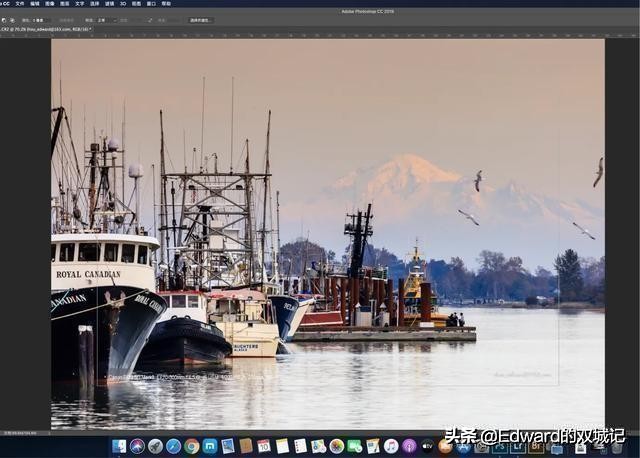Click the second selection mode icon in options bar

click(12, 20)
